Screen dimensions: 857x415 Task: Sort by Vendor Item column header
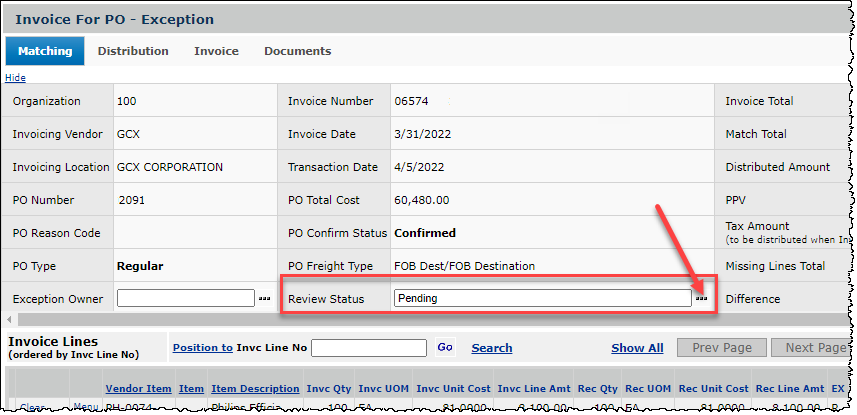coord(136,388)
